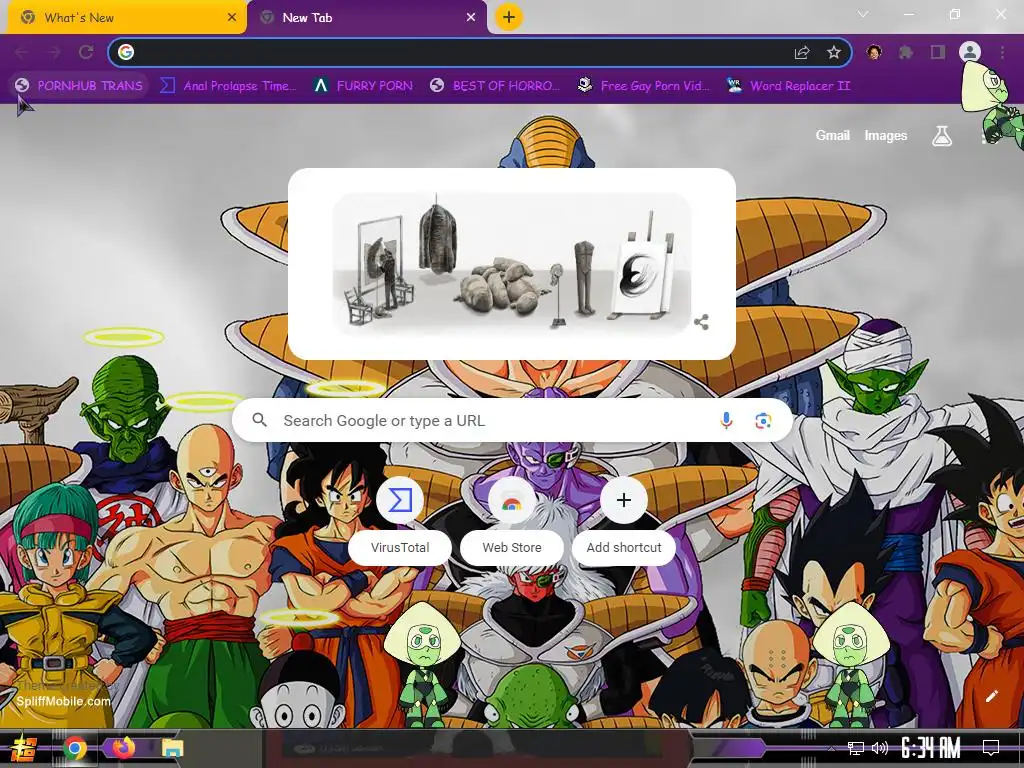Screen dimensions: 1024x768
Task: Open the Word Replacer II bookmark
Action: point(789,86)
